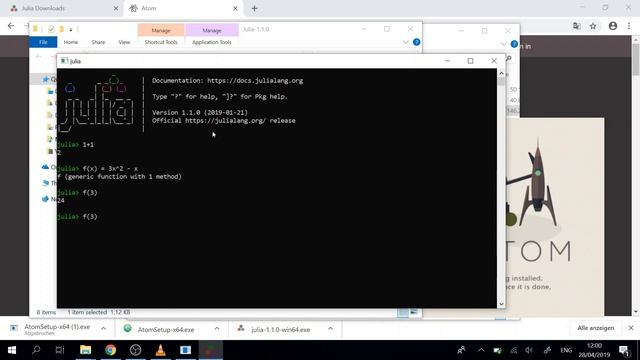The width and height of the screenshot is (640, 360).
Task: Select the Application Tools ribbon tab
Action: pyautogui.click(x=211, y=42)
